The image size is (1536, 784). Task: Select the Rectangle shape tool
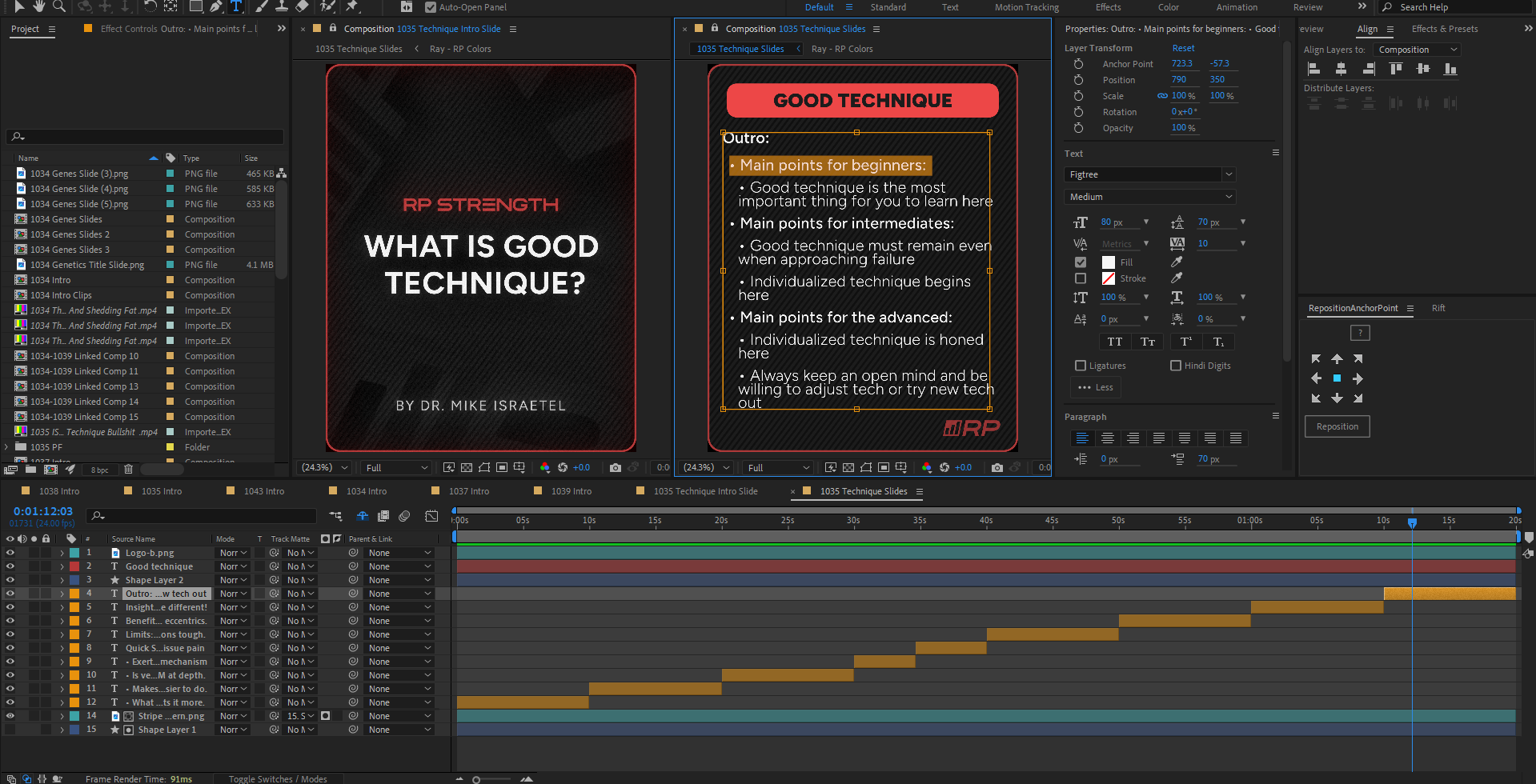[195, 6]
